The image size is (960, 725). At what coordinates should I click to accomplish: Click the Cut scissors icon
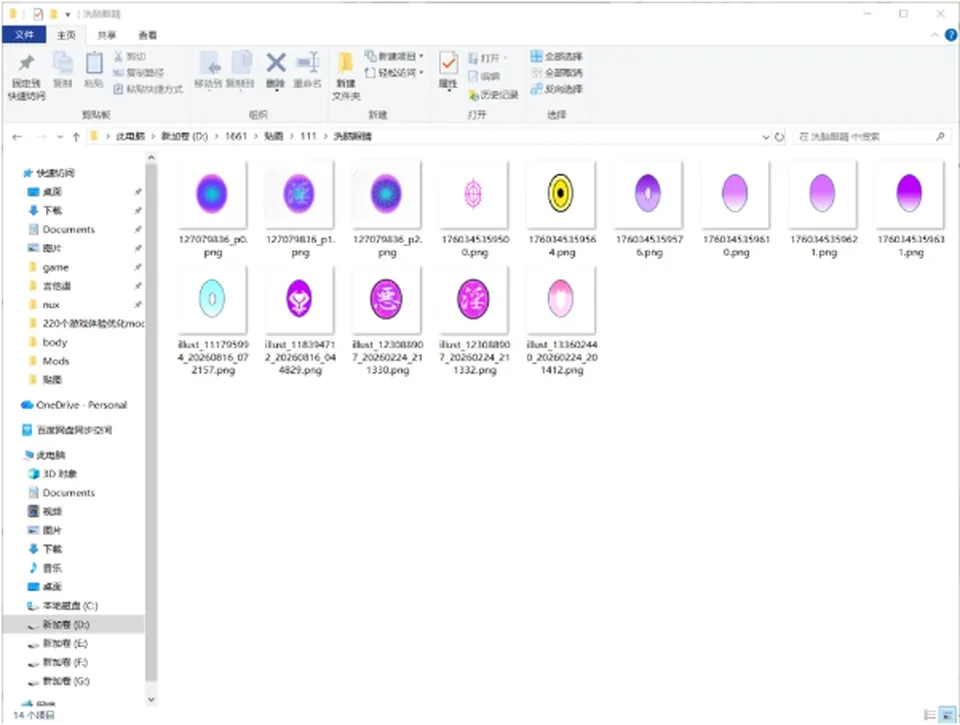click(118, 57)
